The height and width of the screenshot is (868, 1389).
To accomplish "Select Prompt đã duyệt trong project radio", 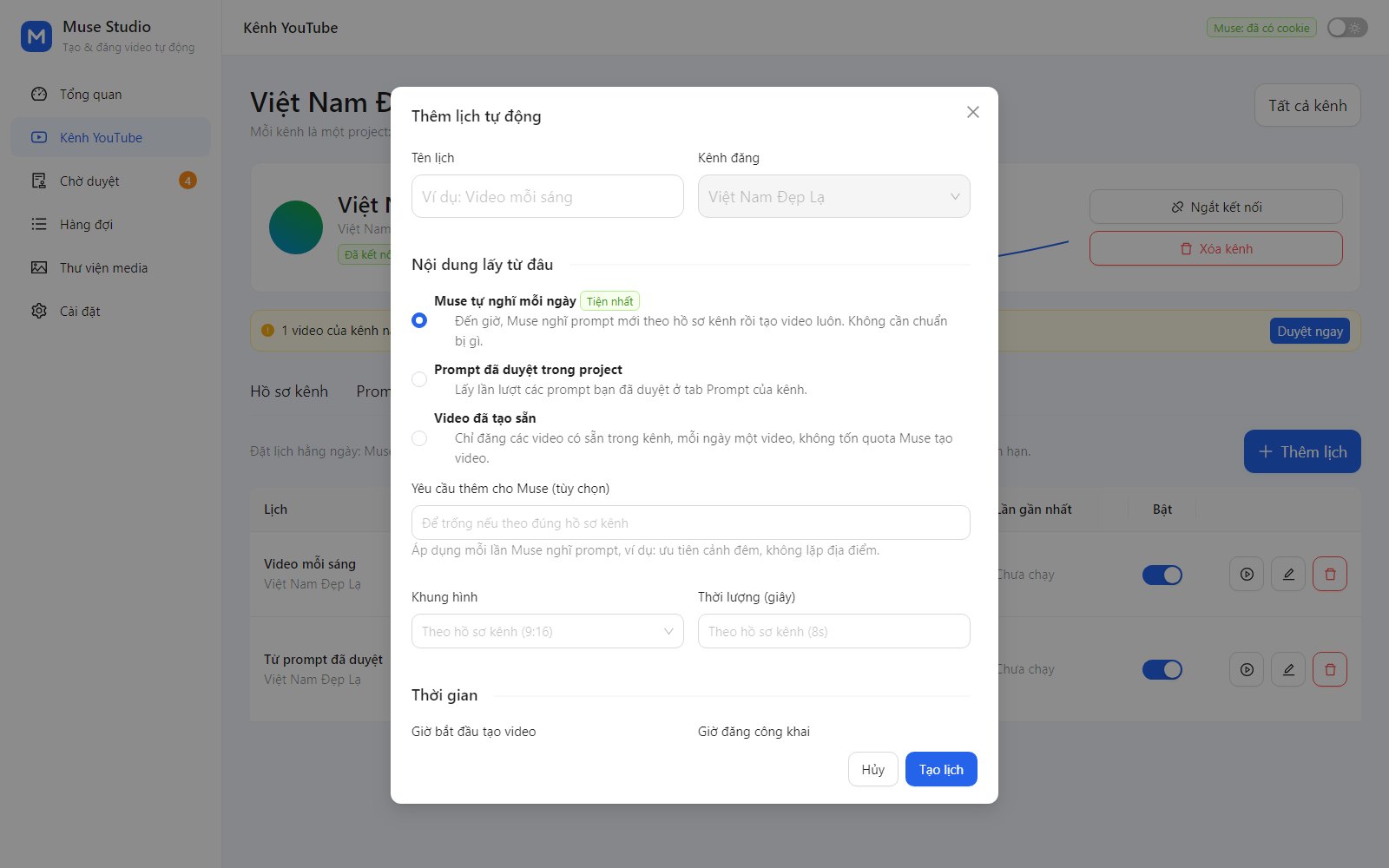I will coord(419,379).
